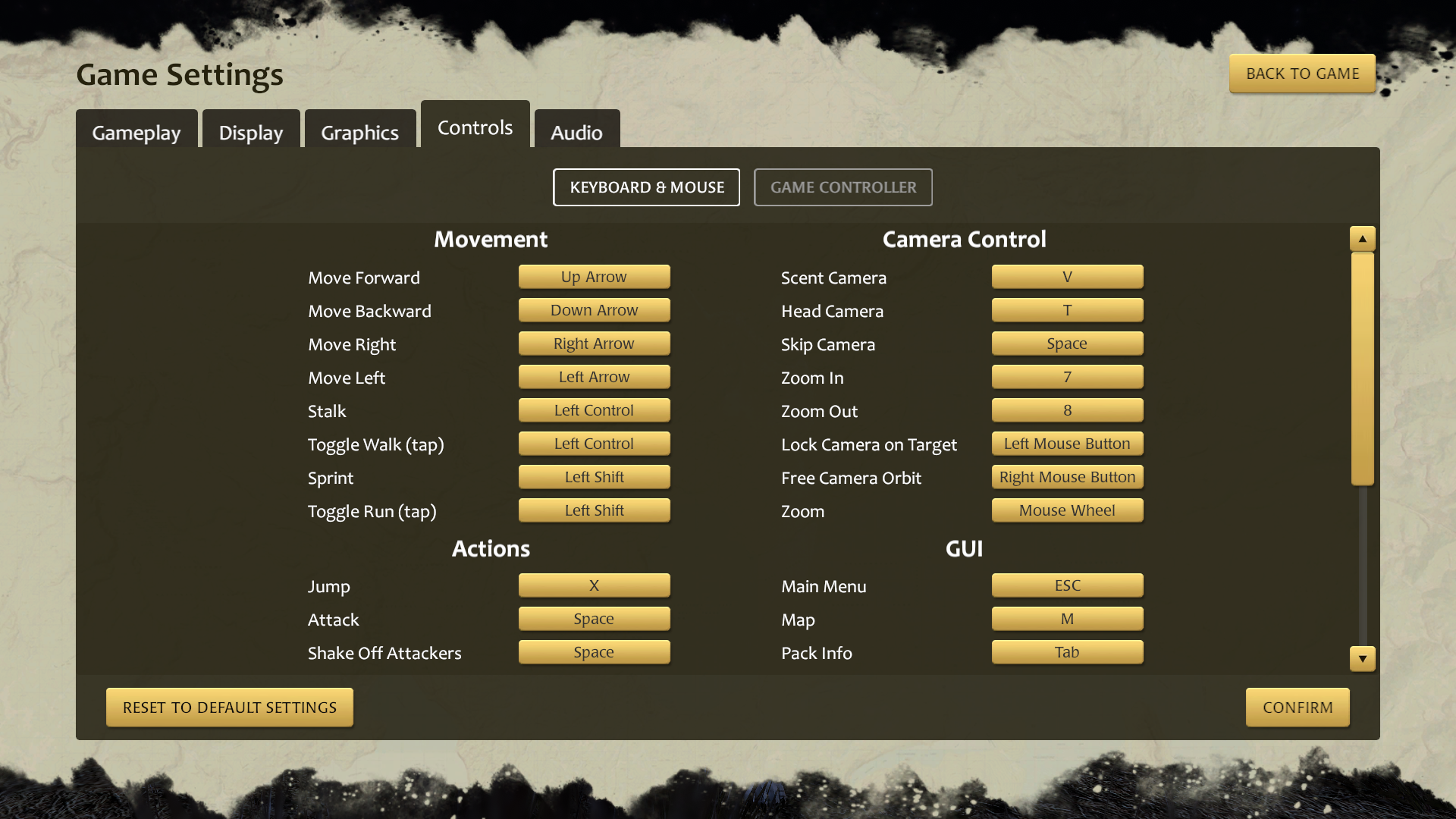
Task: Switch to Game Controller bindings
Action: [x=843, y=187]
